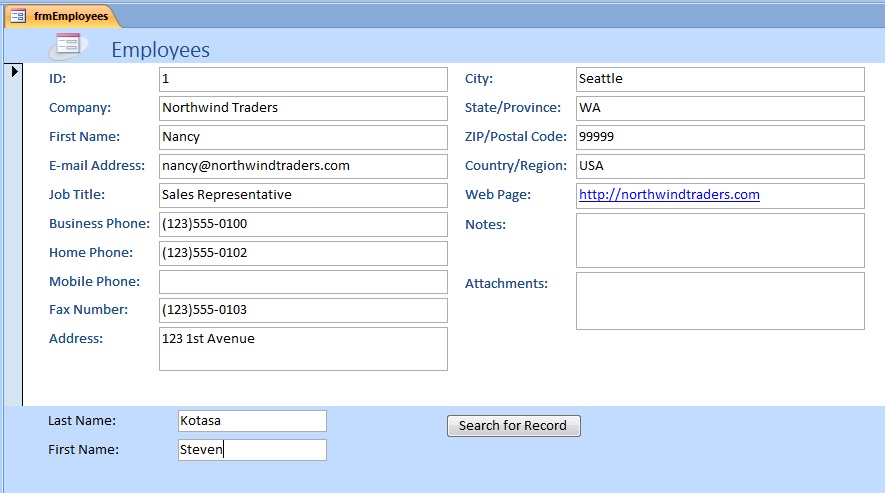Click the Home Phone: label
This screenshot has height=493, width=885.
point(91,252)
